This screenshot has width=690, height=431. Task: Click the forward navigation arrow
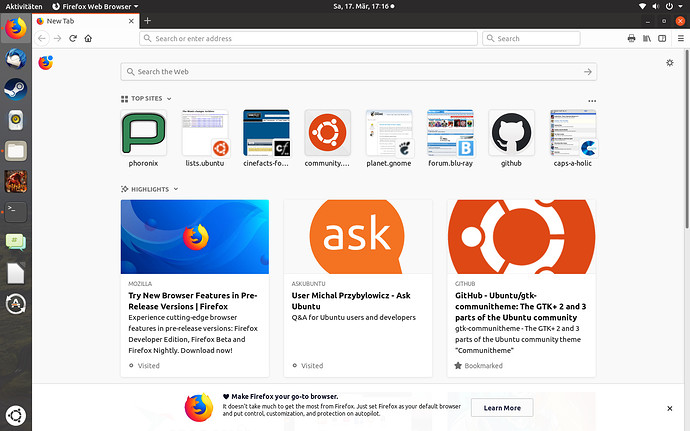[x=58, y=38]
